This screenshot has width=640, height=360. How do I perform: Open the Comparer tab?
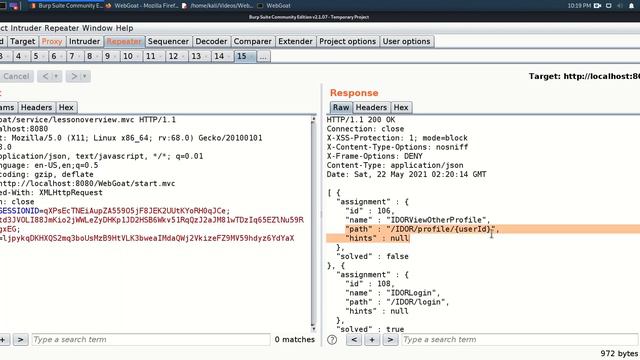point(253,41)
